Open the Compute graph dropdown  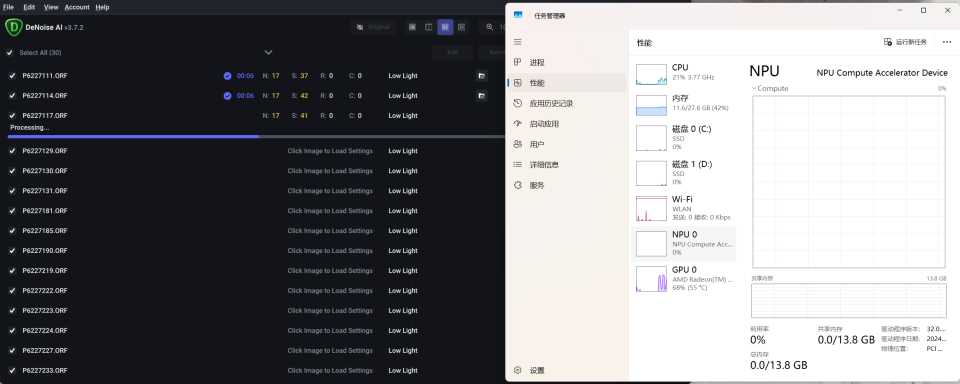pyautogui.click(x=770, y=88)
